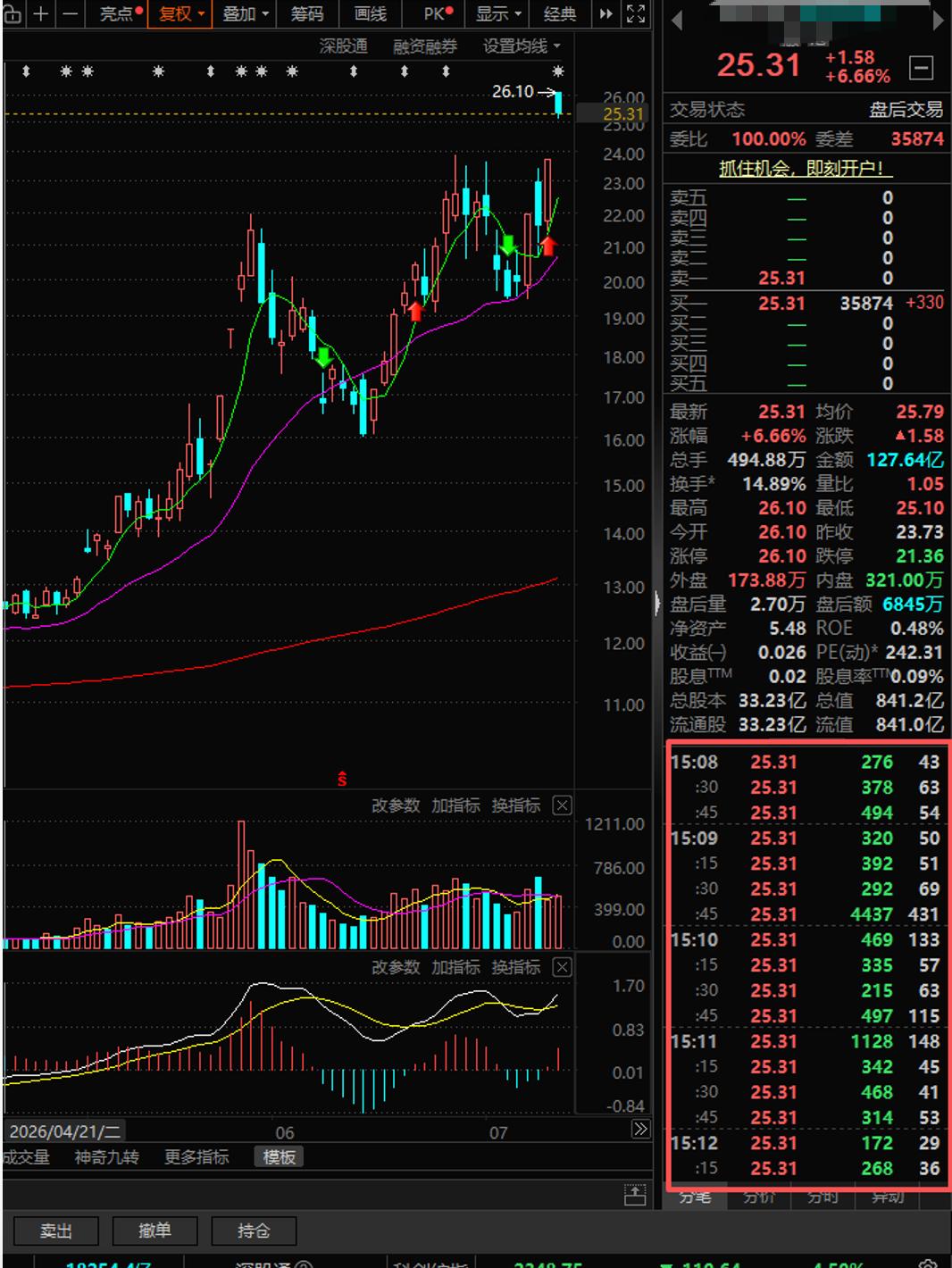Click 撤单 cancel order button

[154, 1230]
